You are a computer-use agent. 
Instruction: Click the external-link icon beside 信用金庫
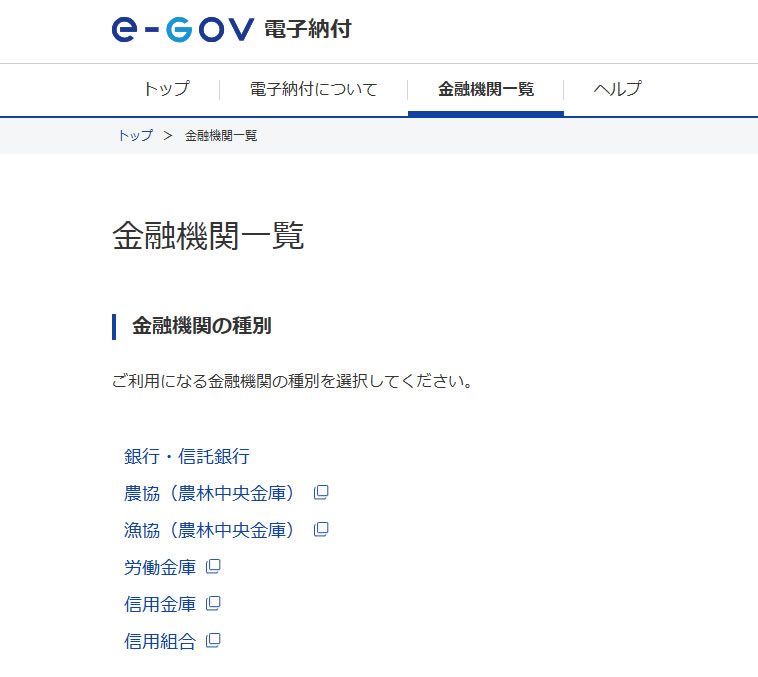(x=213, y=603)
